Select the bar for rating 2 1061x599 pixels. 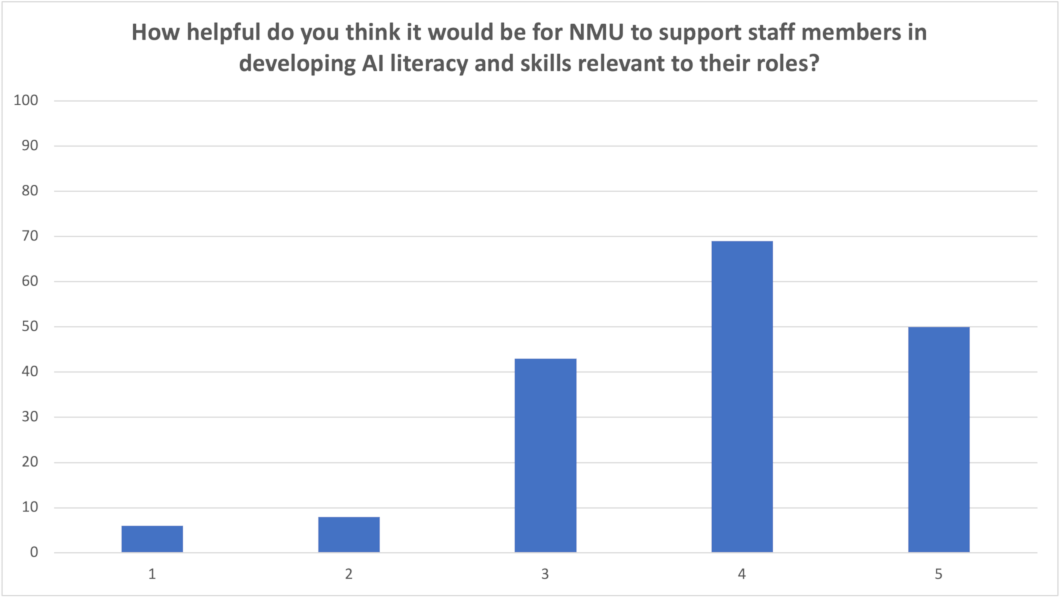coord(349,535)
